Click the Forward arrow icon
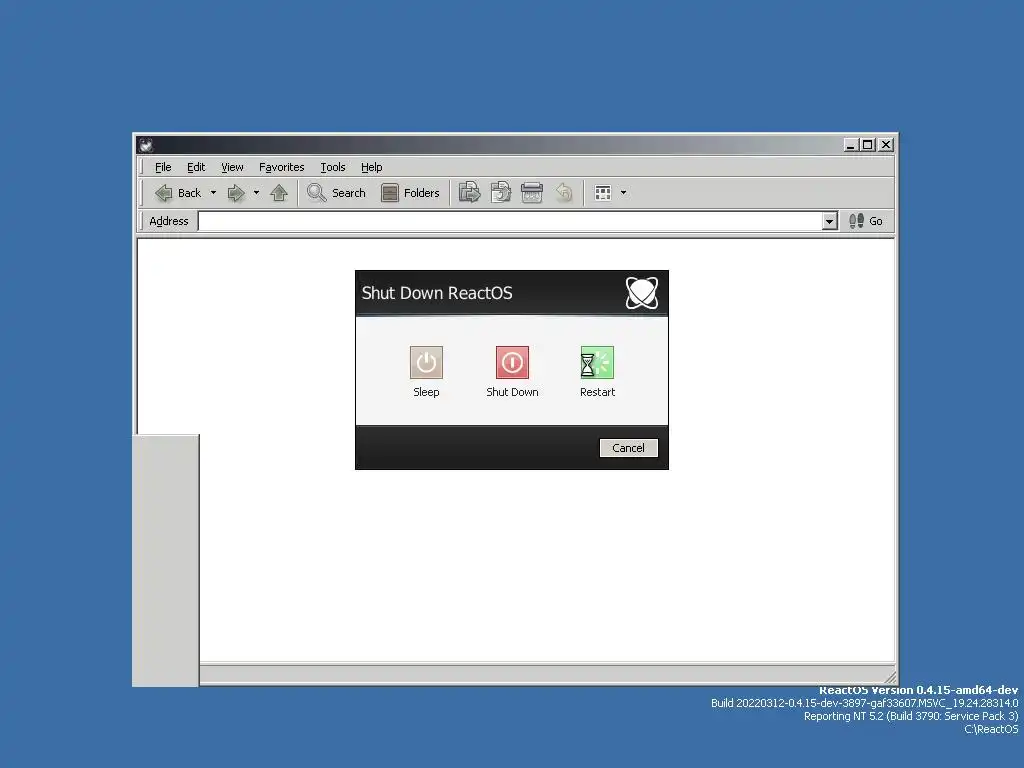This screenshot has height=768, width=1024. [x=236, y=193]
